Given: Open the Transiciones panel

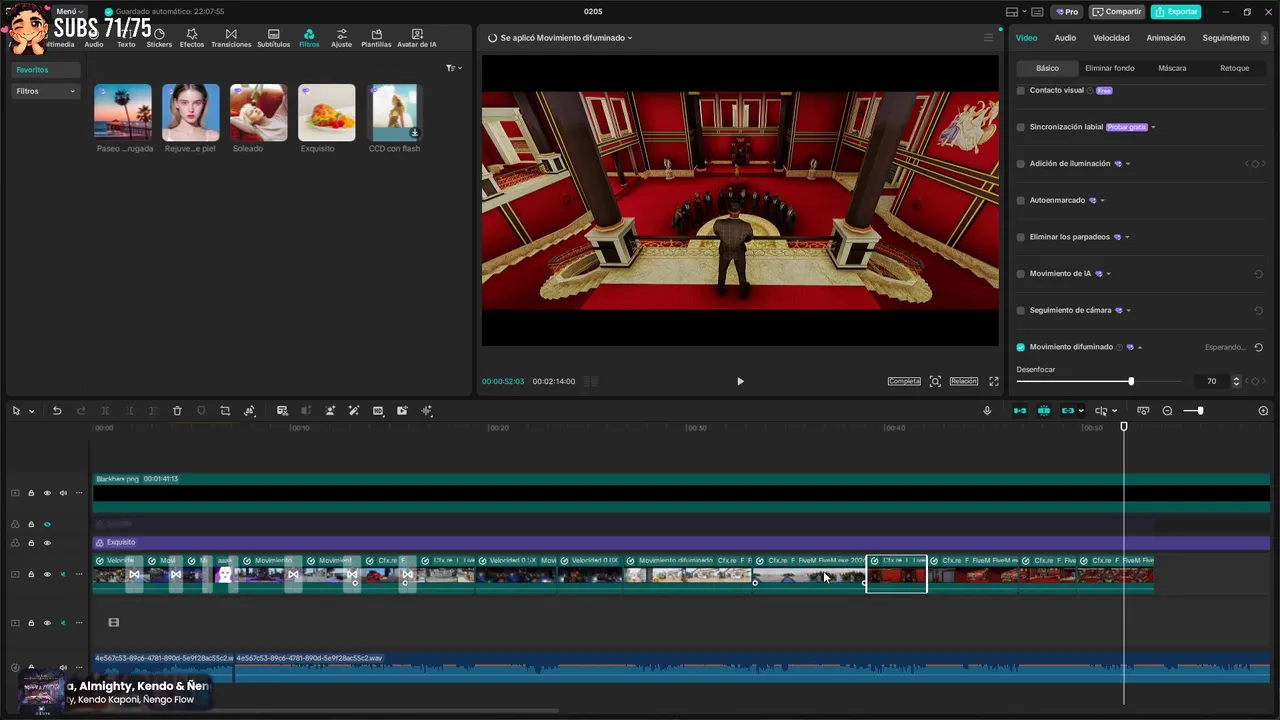Looking at the screenshot, I should tap(231, 38).
